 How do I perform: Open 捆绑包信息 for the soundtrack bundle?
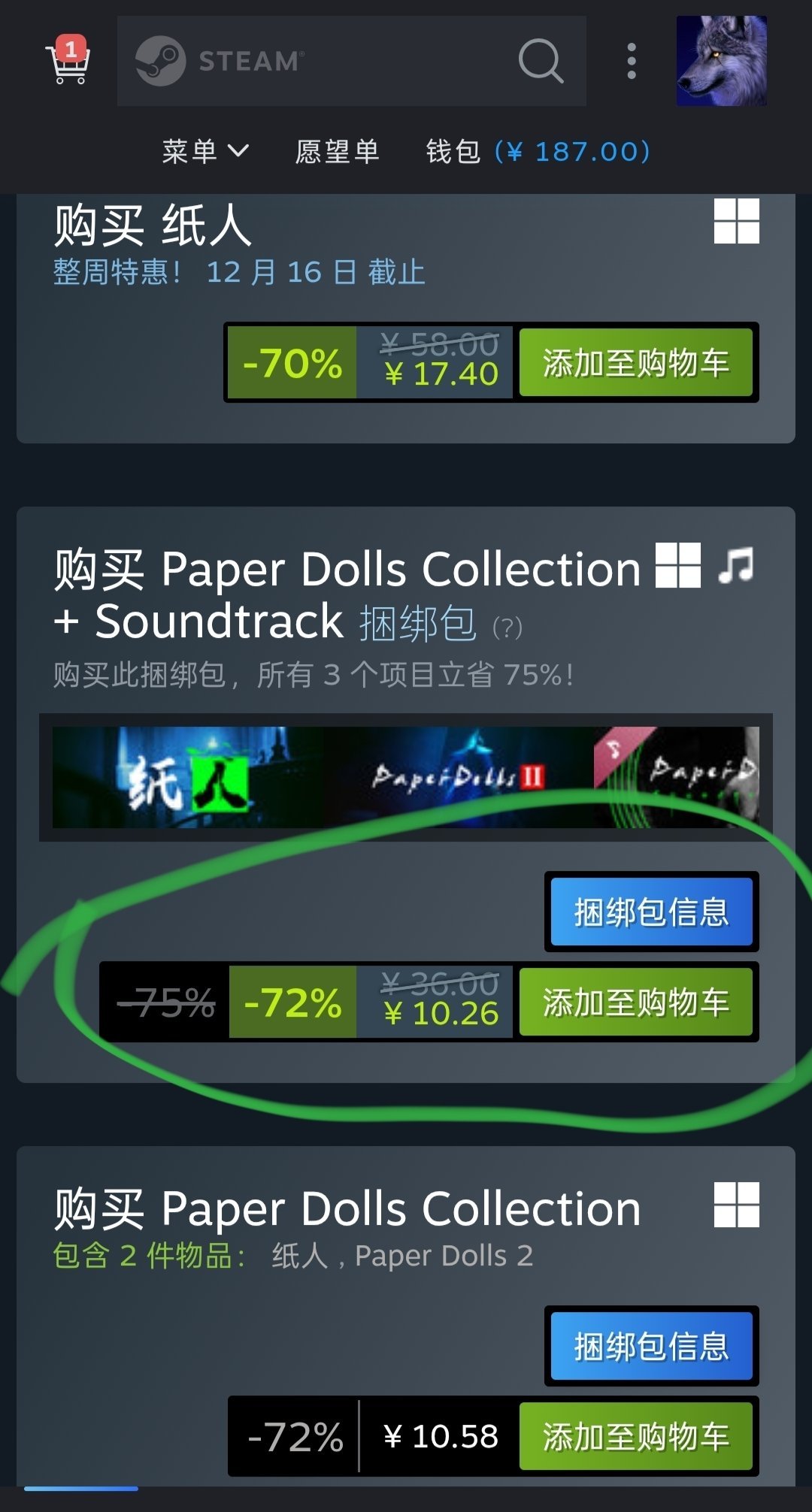click(651, 912)
